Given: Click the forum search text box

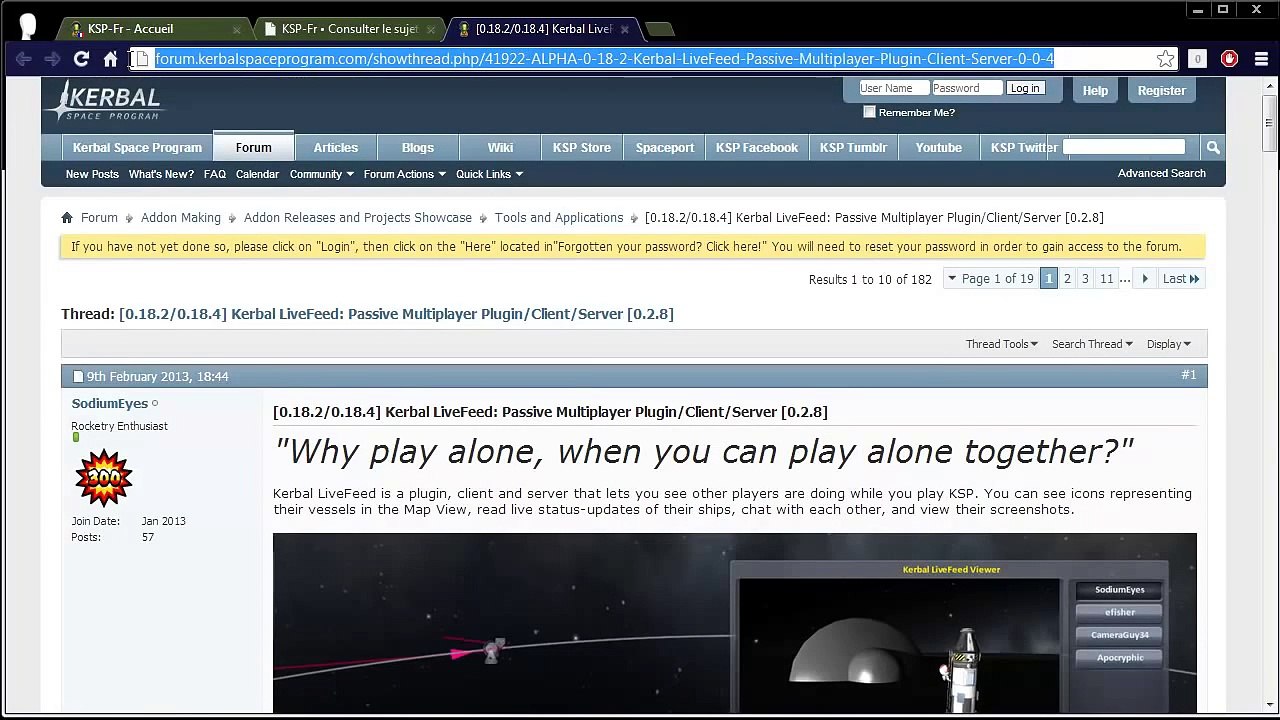Looking at the screenshot, I should 1124,146.
